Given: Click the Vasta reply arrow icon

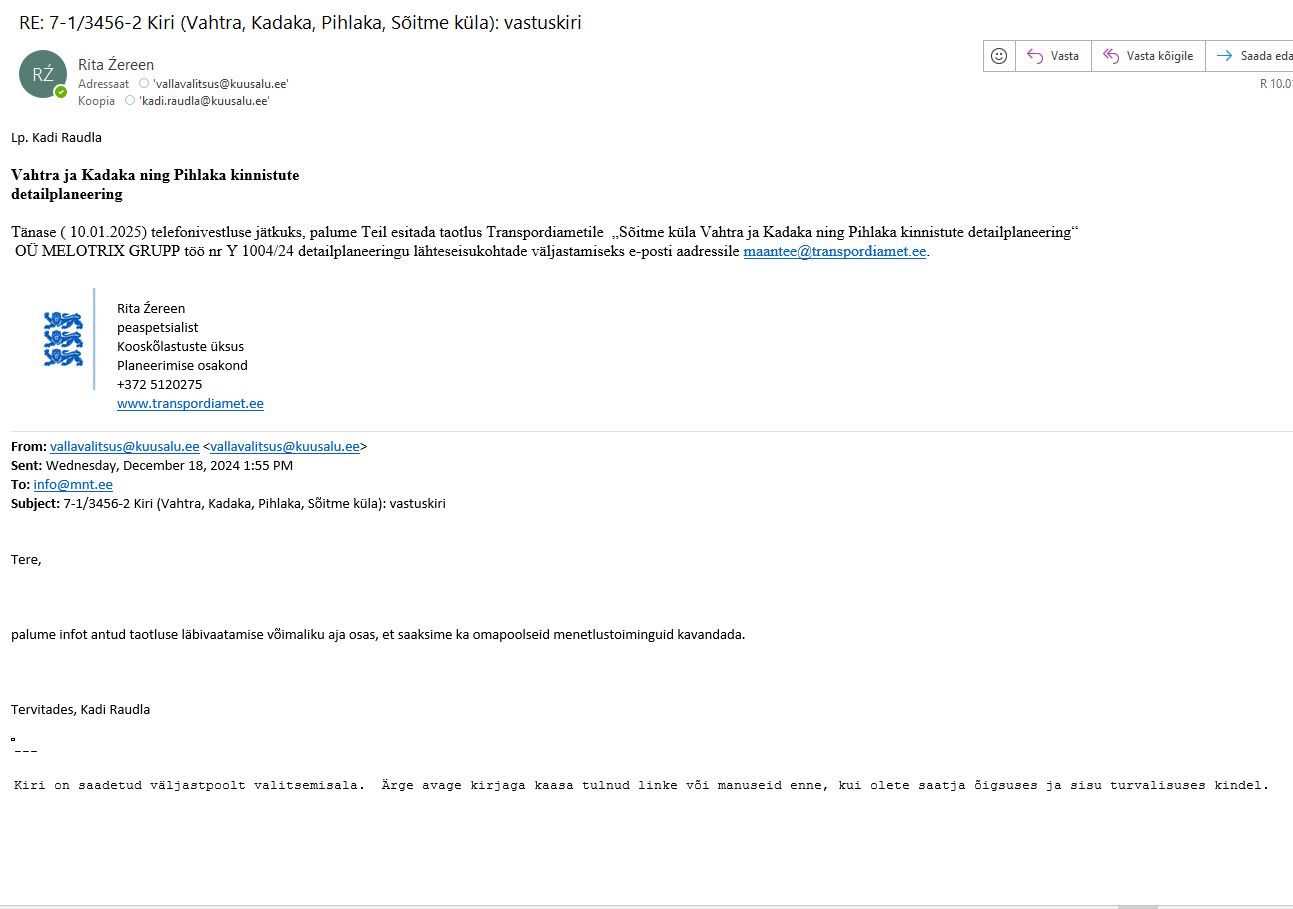Looking at the screenshot, I should 1035,56.
